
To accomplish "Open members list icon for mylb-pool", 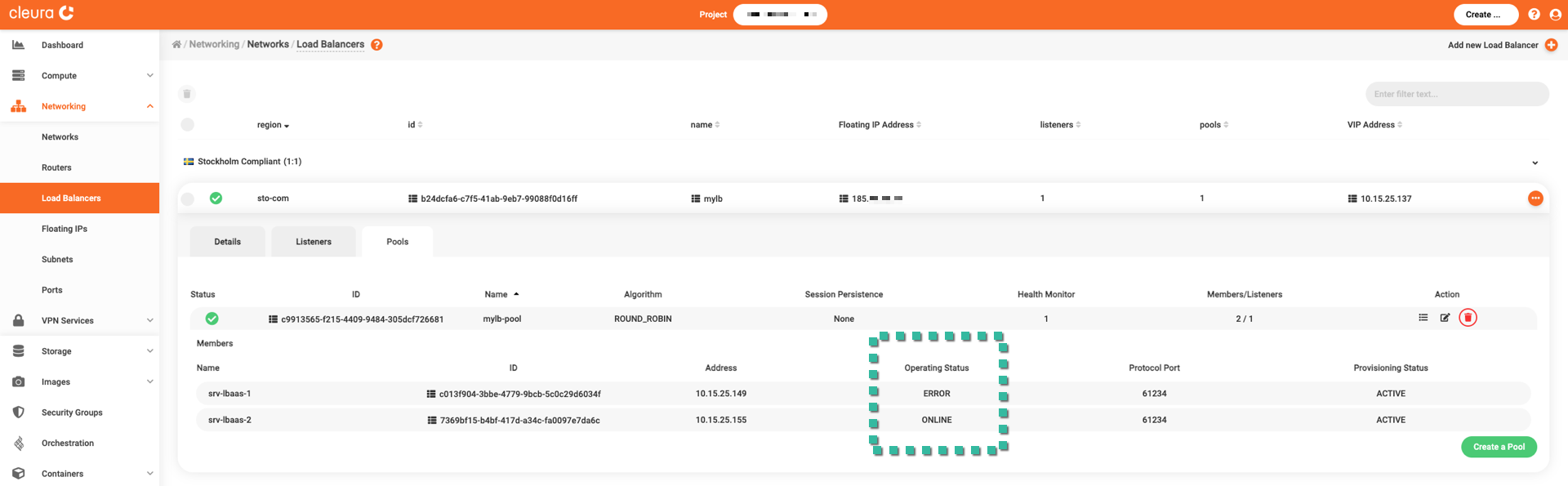I will (1423, 318).
